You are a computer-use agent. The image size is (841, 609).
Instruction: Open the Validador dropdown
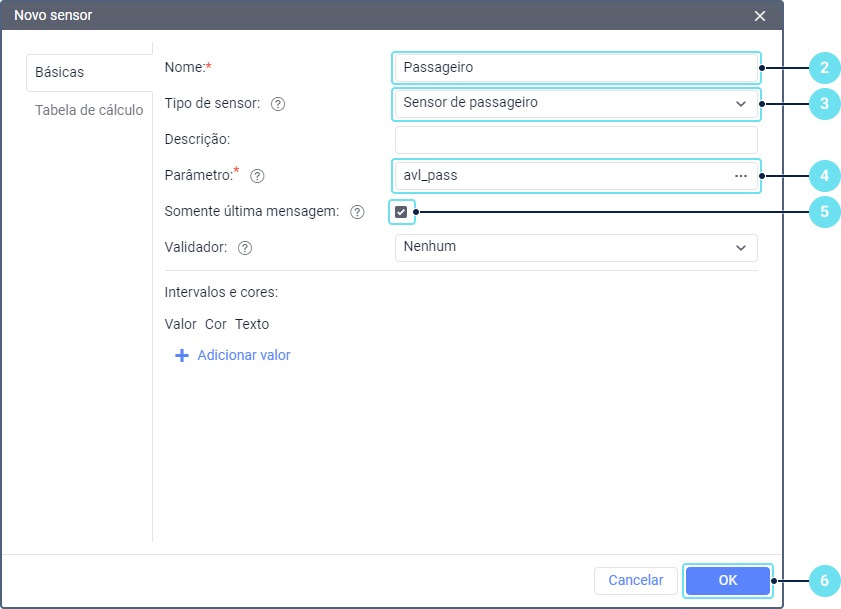[x=576, y=247]
